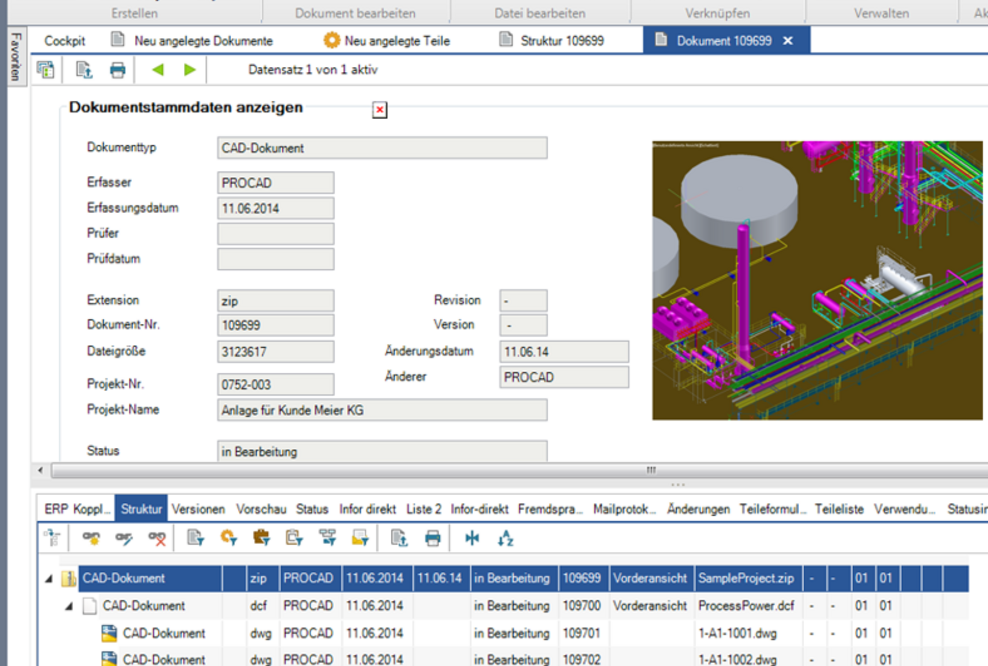Close the Dokumentstammdaten anzeigen form with red X
Viewport: 988px width, 666px height.
click(379, 110)
